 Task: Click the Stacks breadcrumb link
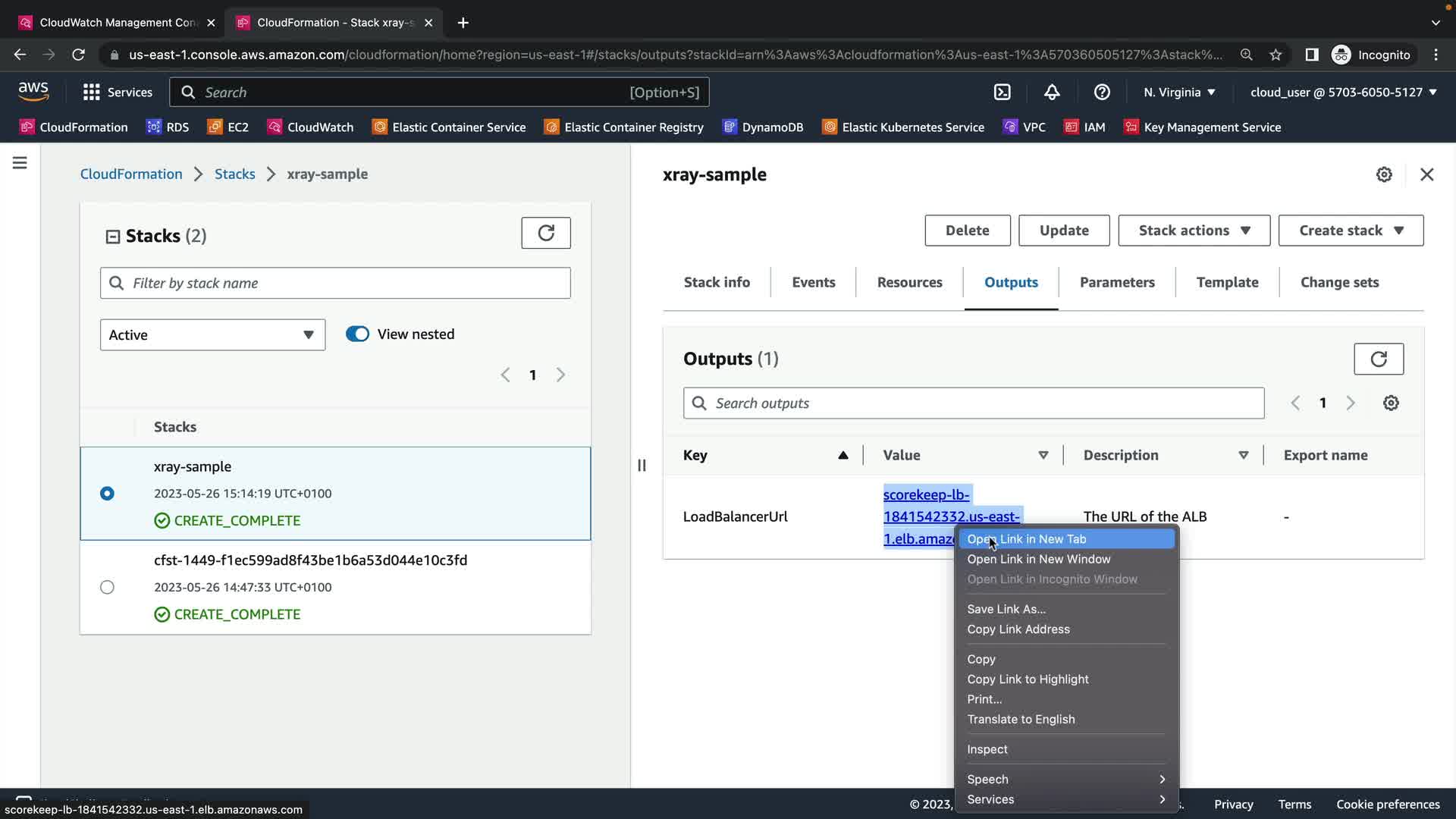[234, 174]
